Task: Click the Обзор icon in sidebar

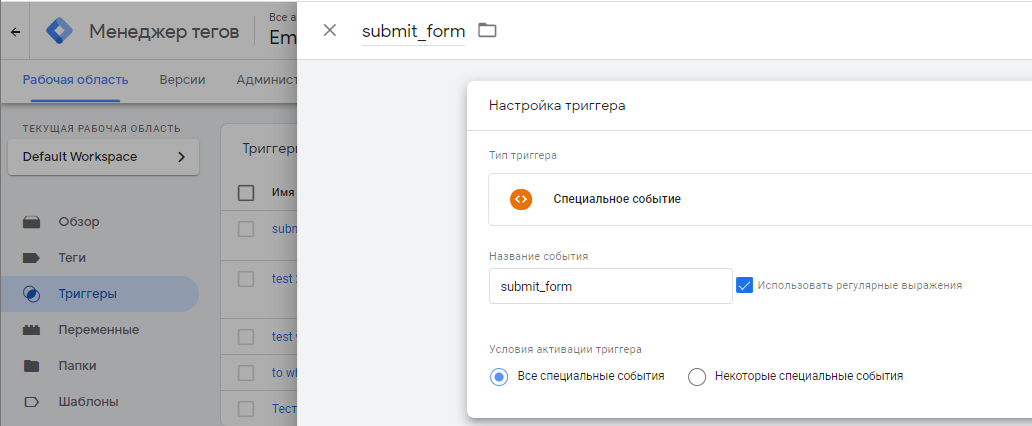Action: click(31, 222)
